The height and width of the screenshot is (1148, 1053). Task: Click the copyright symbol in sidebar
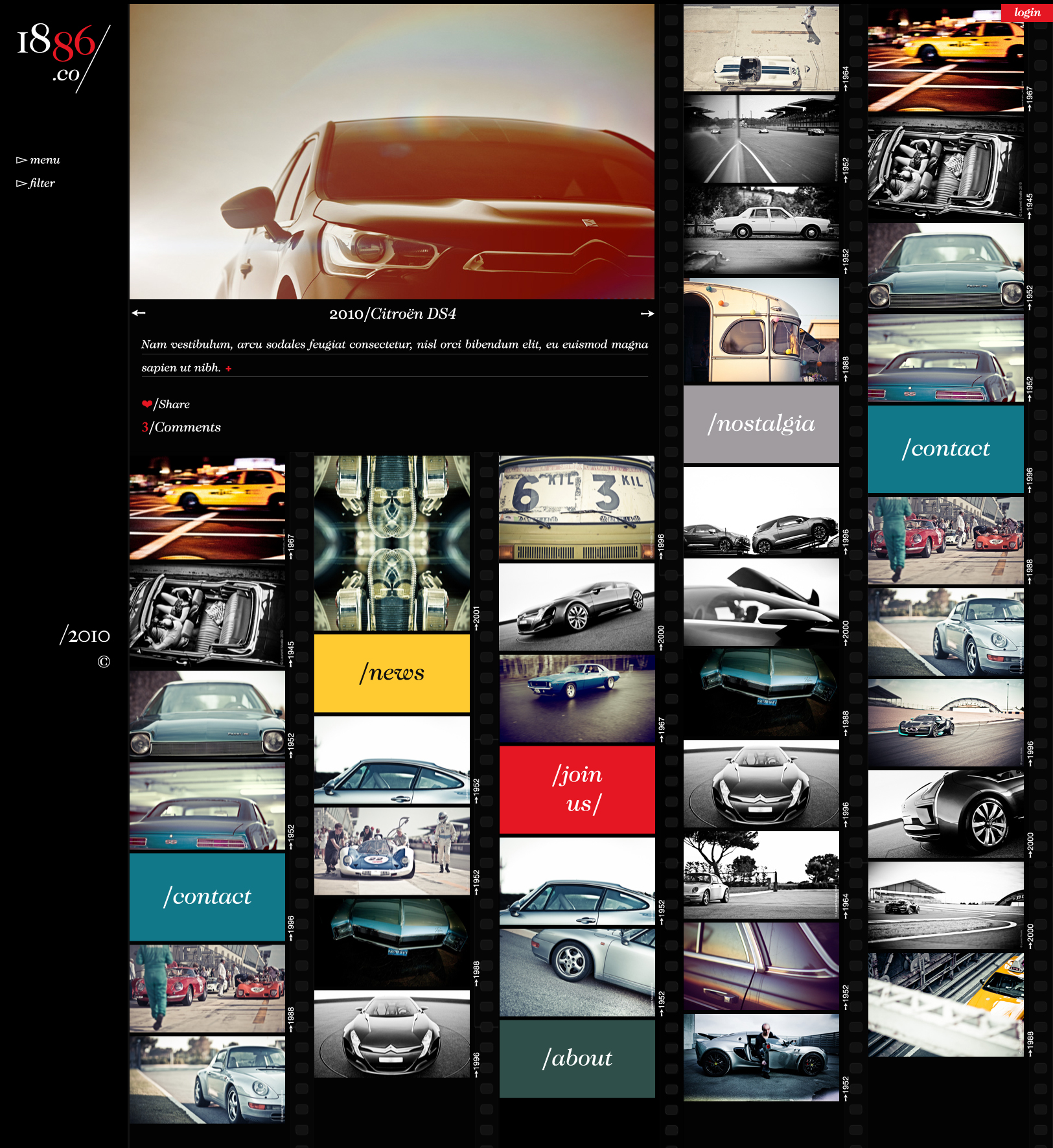(x=104, y=661)
